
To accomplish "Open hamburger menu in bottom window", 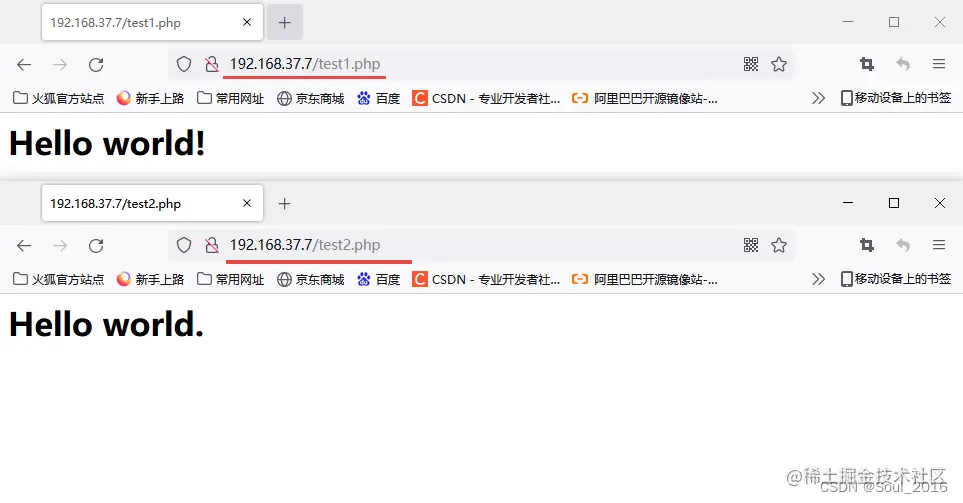I will pos(938,245).
